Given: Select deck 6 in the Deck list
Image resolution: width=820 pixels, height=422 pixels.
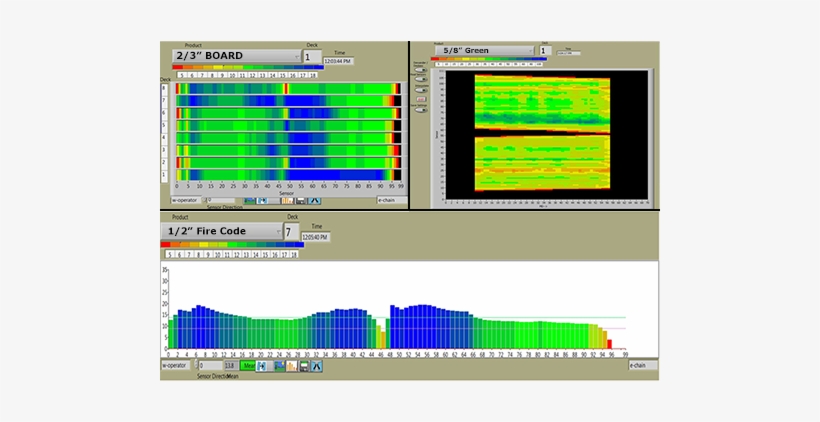Looking at the screenshot, I should pos(164,113).
